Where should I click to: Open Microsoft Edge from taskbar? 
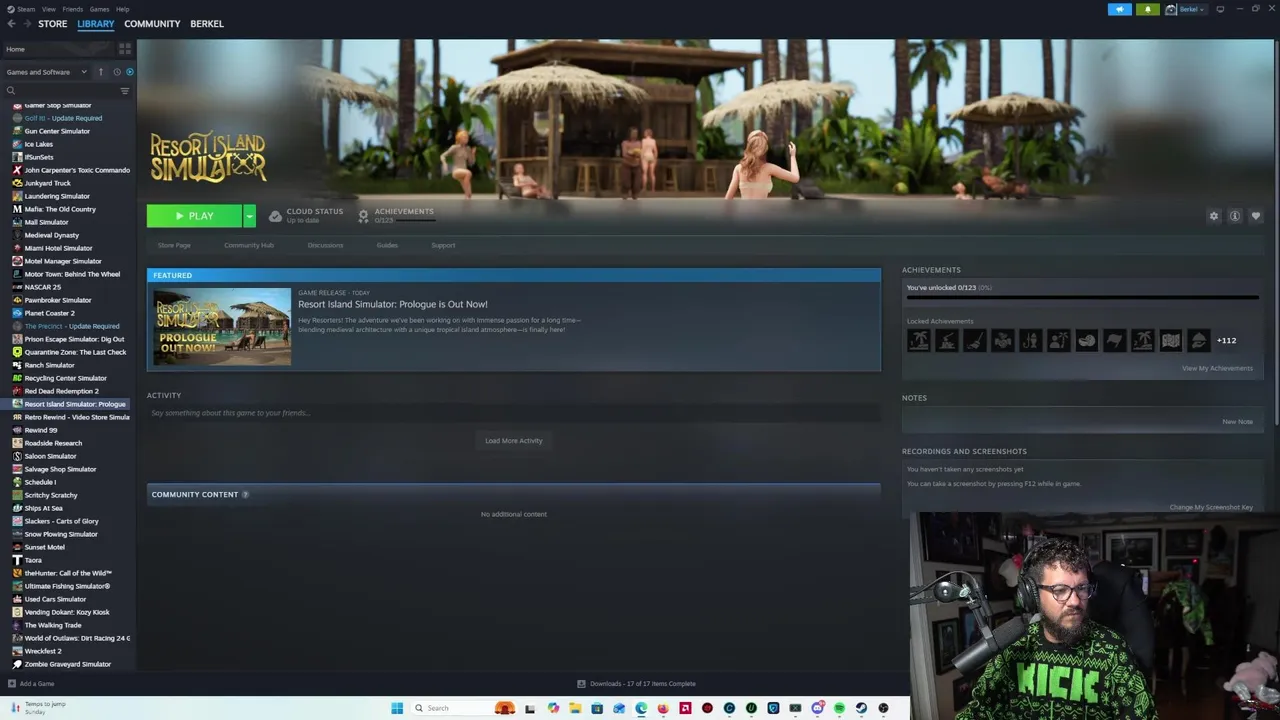pyautogui.click(x=641, y=708)
